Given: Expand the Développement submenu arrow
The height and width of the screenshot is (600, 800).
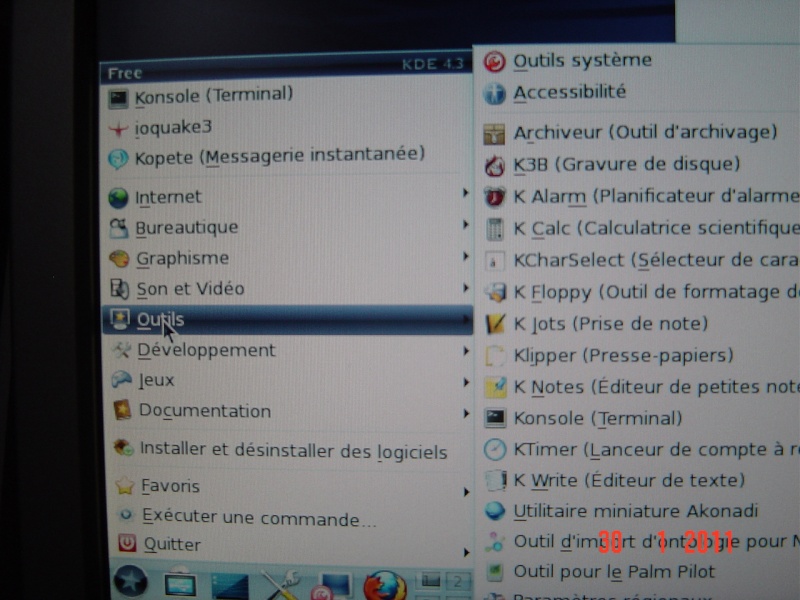Looking at the screenshot, I should [x=466, y=351].
